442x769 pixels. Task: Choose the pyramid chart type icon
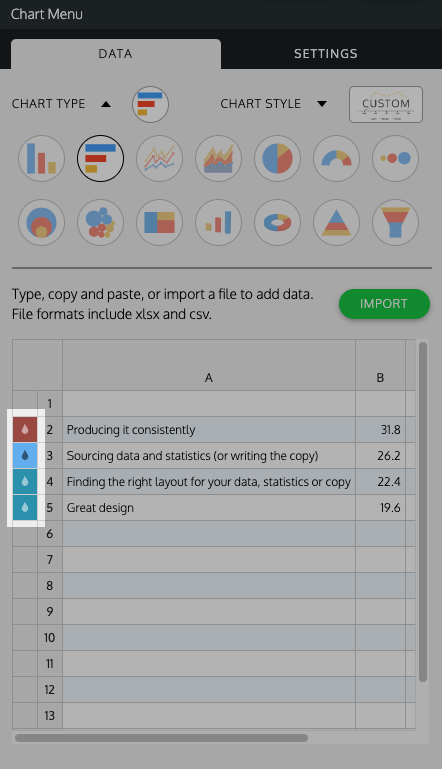click(x=337, y=222)
